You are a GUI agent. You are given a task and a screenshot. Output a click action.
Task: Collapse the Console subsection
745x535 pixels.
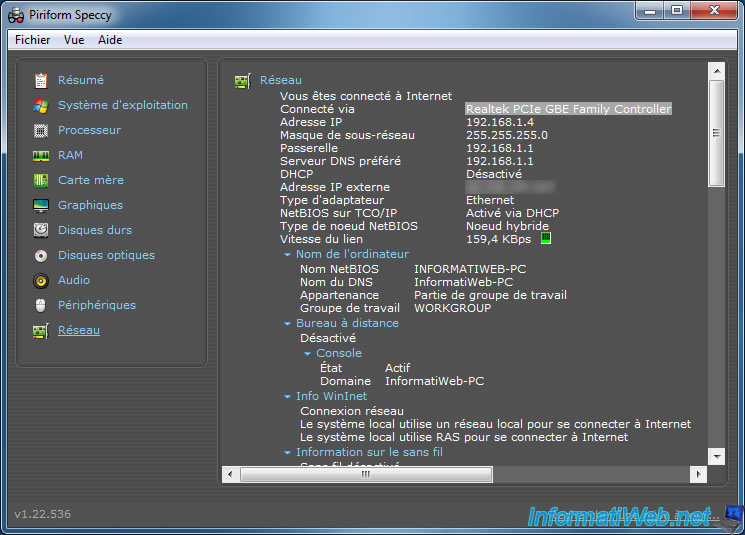click(x=307, y=353)
